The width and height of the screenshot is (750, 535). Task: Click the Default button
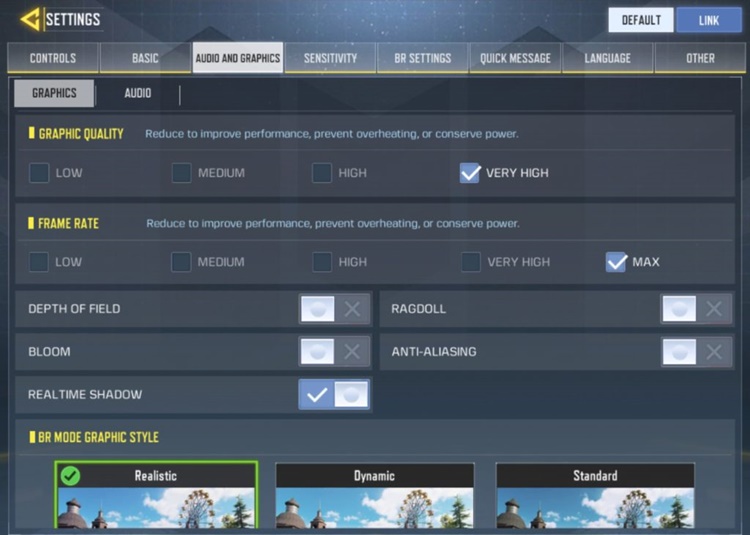(641, 20)
